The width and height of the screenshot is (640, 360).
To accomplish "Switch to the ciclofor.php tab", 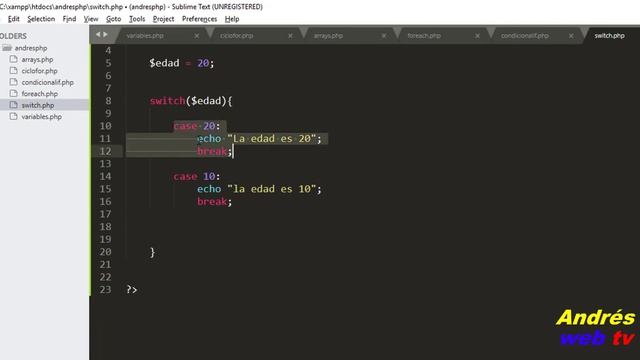I will tap(236, 36).
